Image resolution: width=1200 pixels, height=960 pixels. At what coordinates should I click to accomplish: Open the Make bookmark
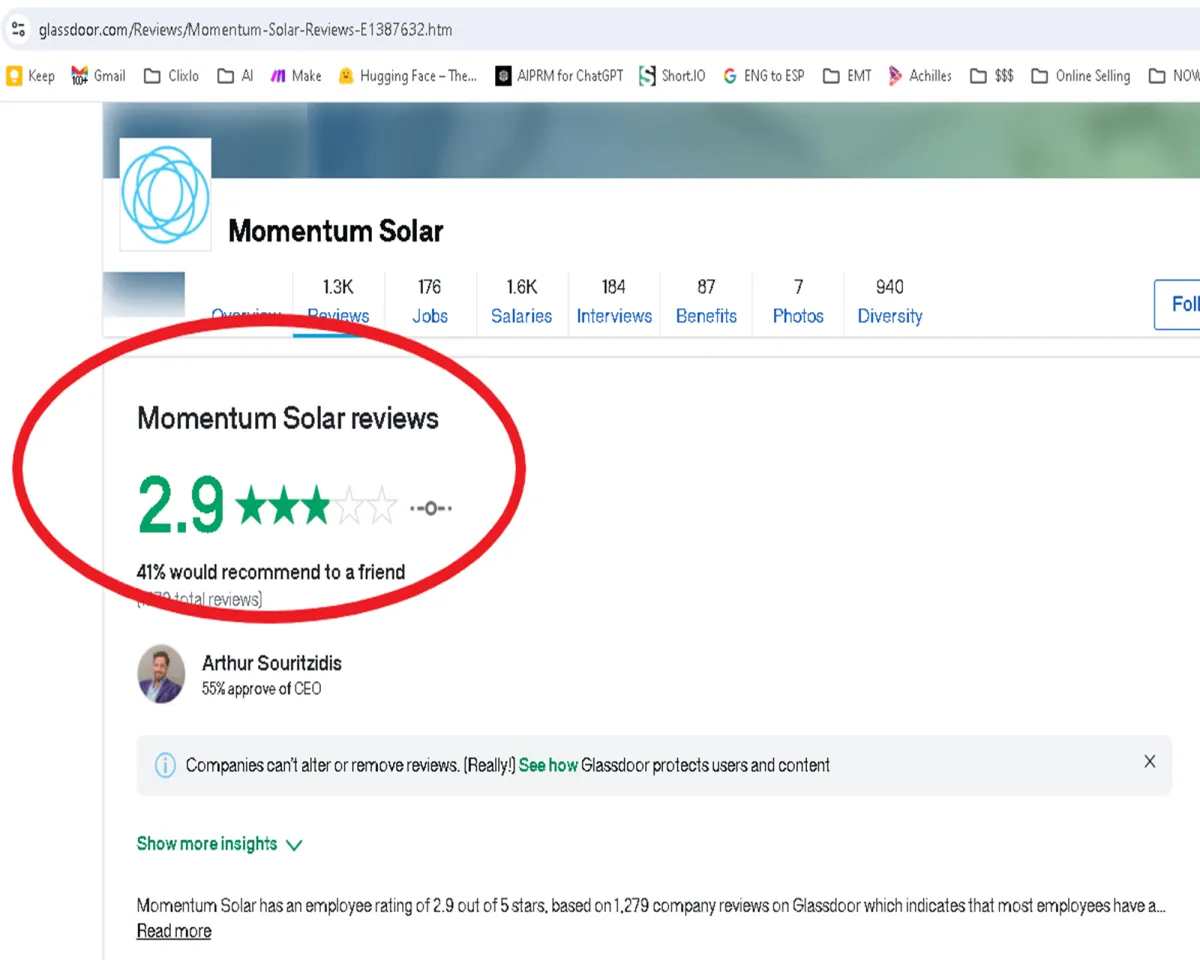click(296, 76)
